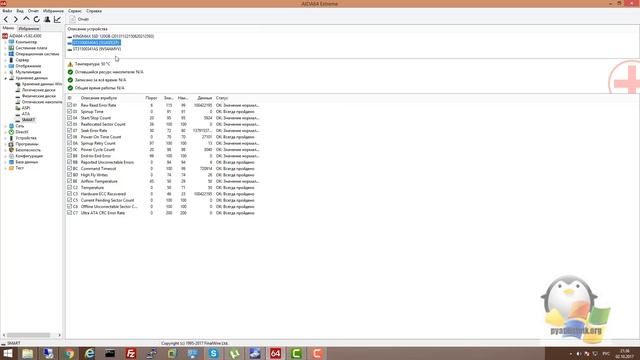This screenshot has height=360, width=640.
Task: Open FileZilla from the taskbar
Action: tap(131, 353)
